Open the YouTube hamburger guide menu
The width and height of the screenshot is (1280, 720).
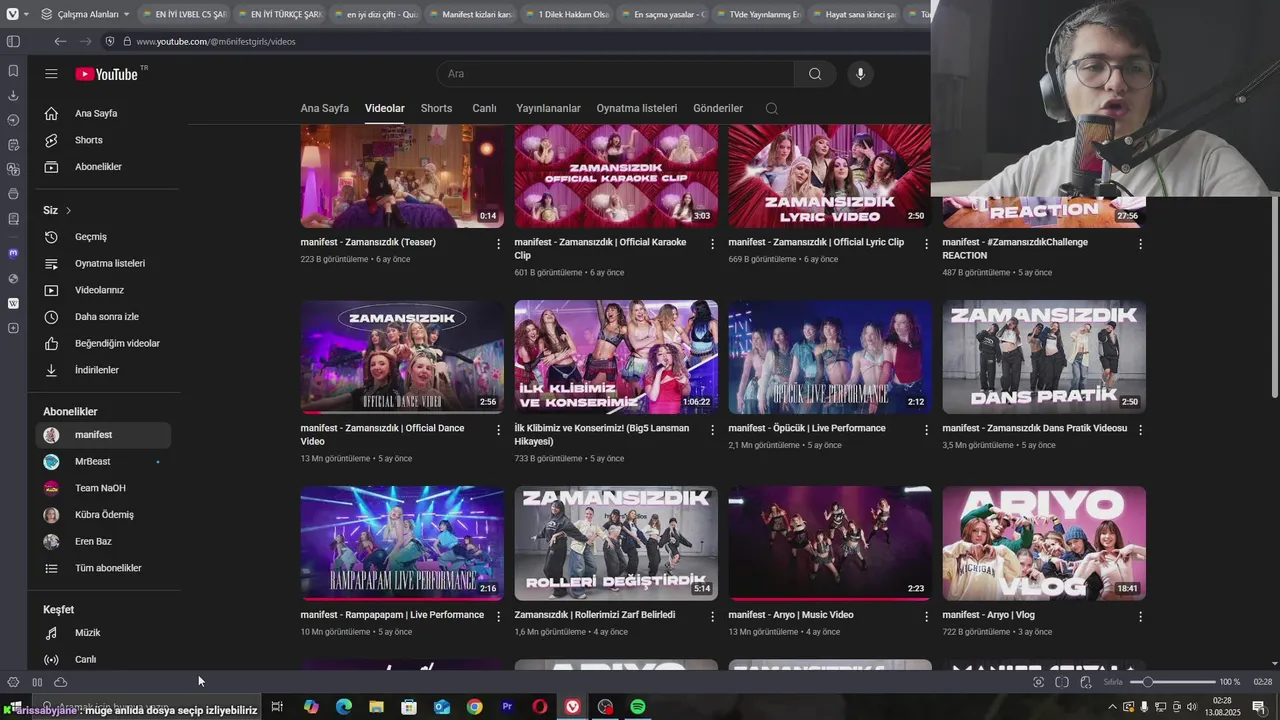click(51, 74)
